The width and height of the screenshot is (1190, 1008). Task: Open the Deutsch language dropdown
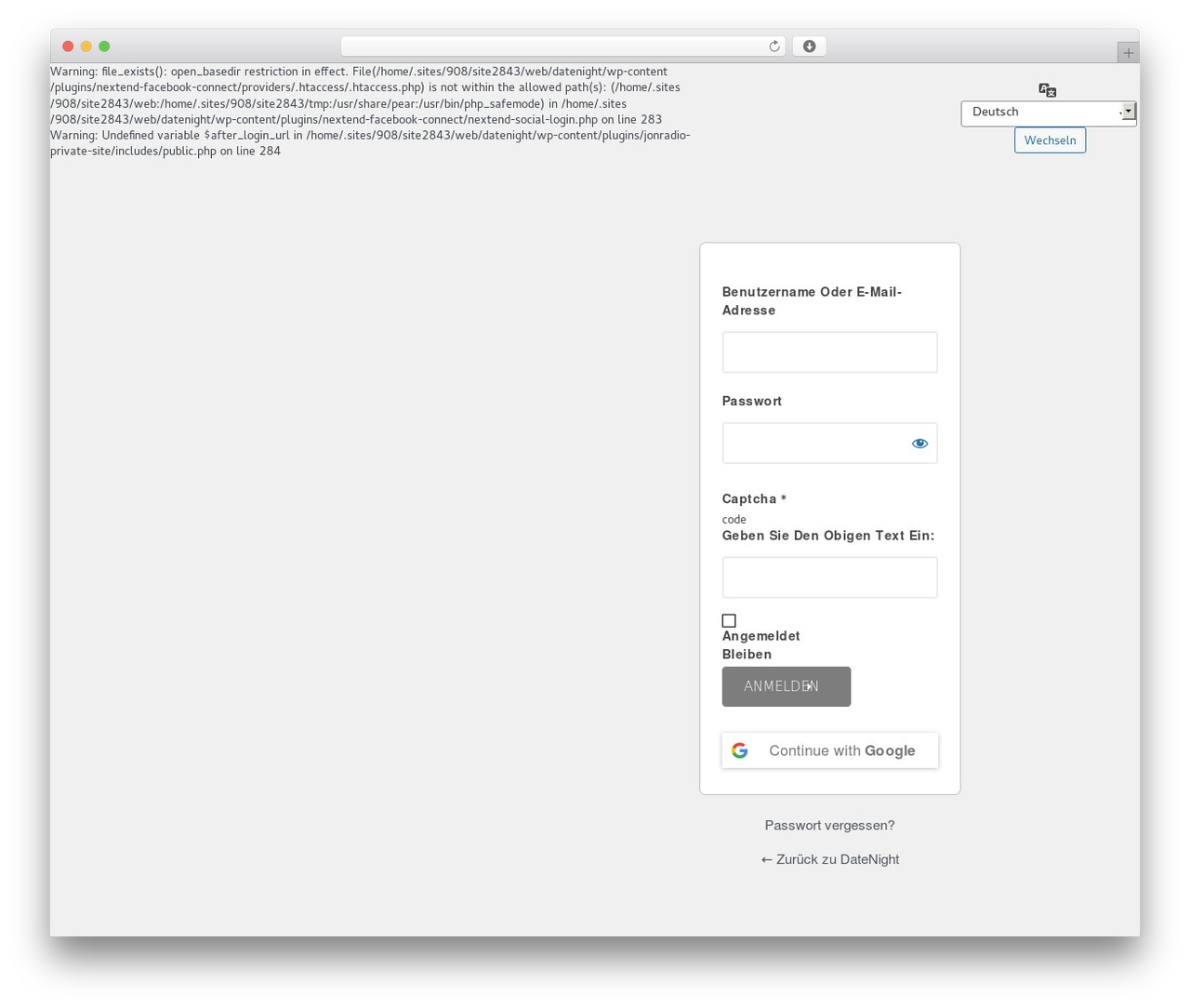click(1048, 113)
